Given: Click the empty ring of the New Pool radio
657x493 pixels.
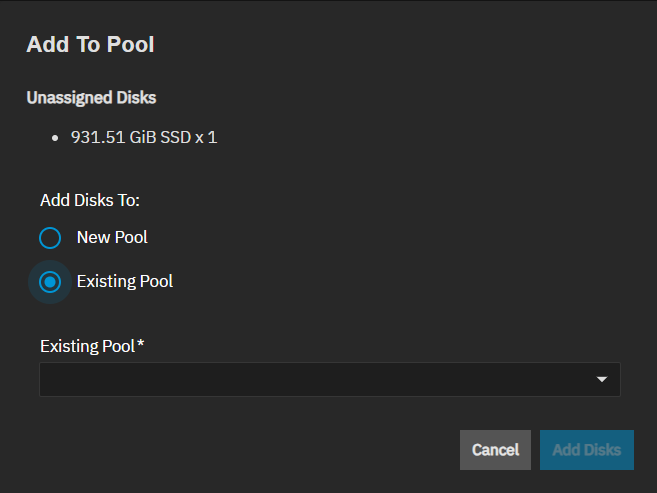Looking at the screenshot, I should 41,238.
